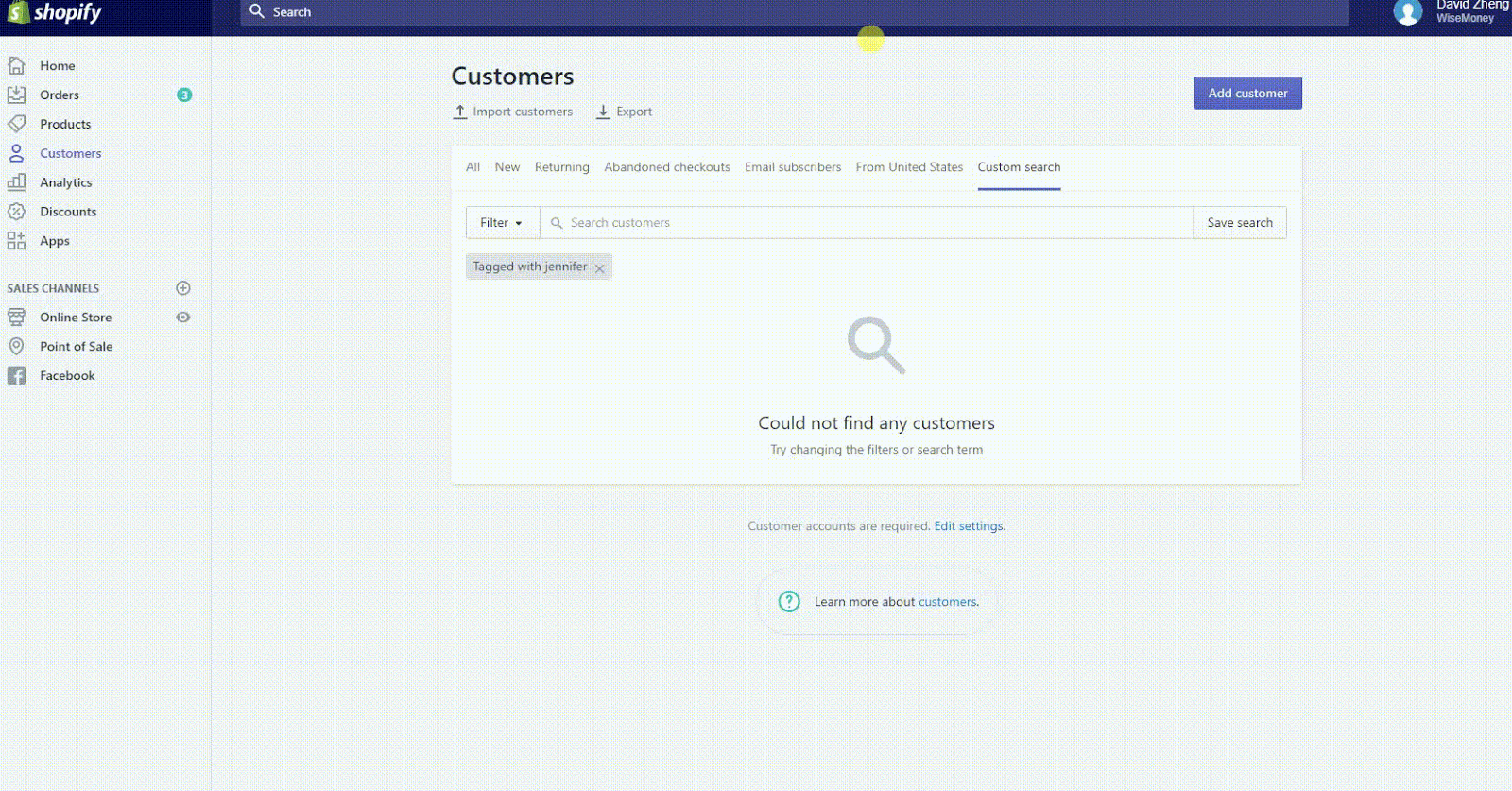Focus the Search customers field
This screenshot has width=1512, height=791.
tap(867, 223)
